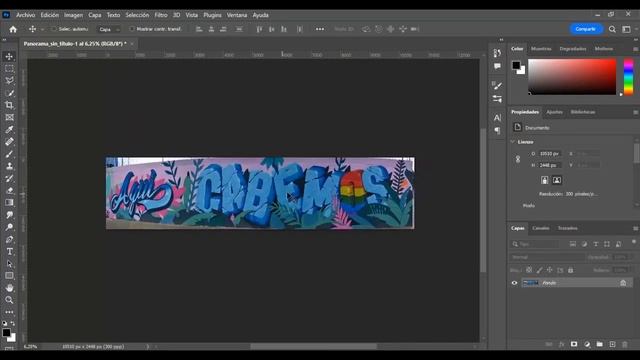Open the Capas panel flyout menu

tap(636, 228)
